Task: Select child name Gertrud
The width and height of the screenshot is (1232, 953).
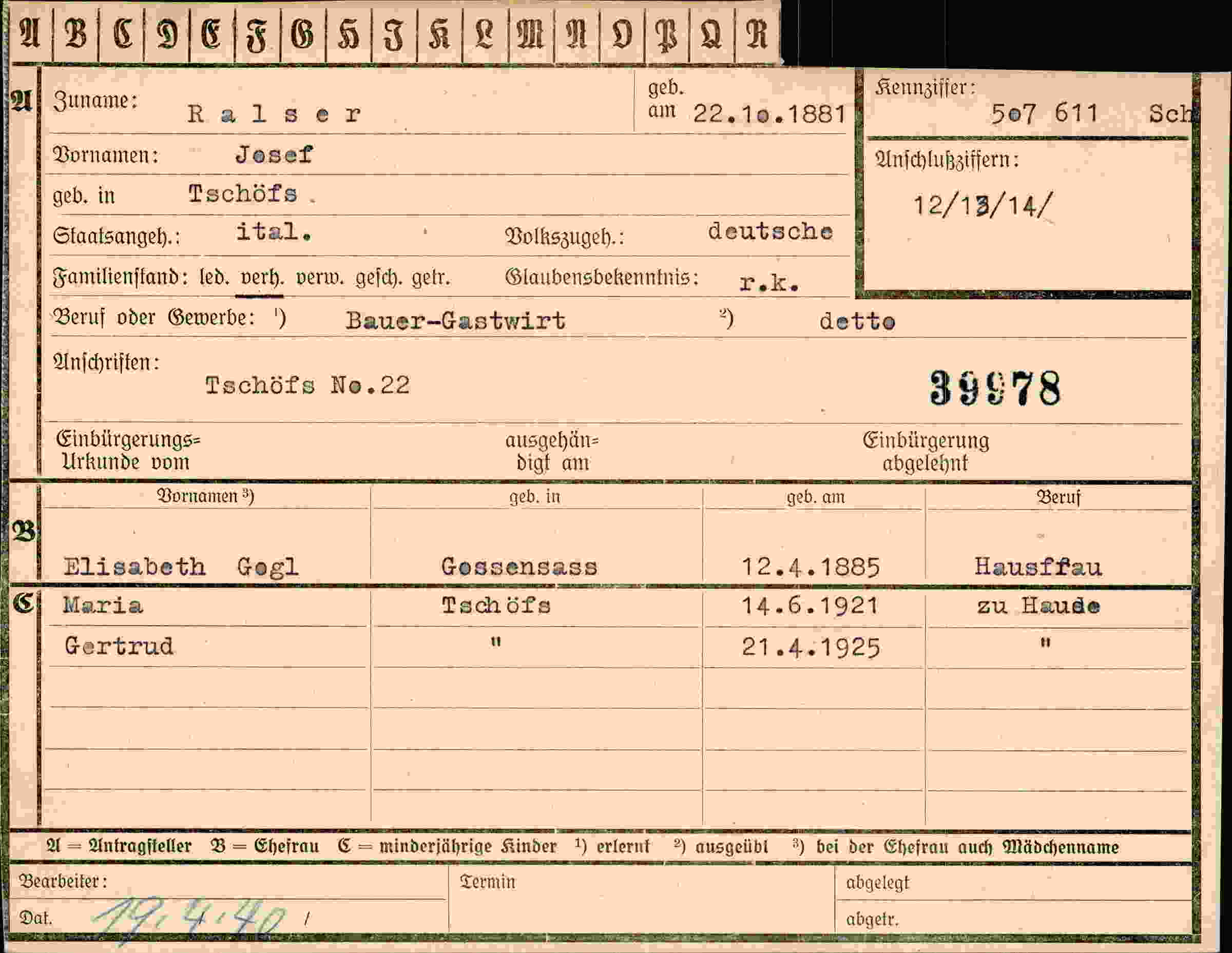Action: pyautogui.click(x=119, y=646)
